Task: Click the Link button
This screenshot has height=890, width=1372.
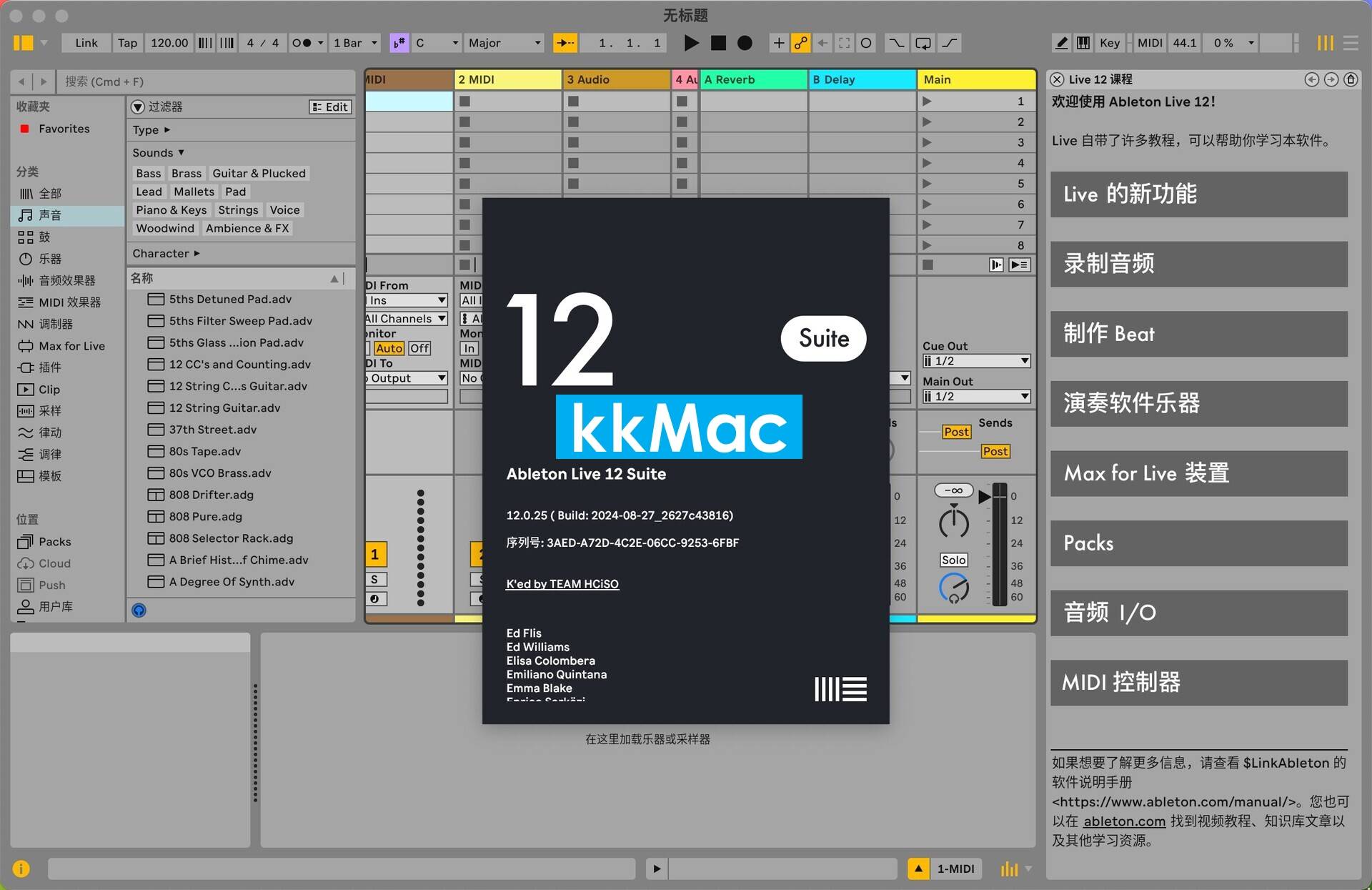Action: click(86, 43)
